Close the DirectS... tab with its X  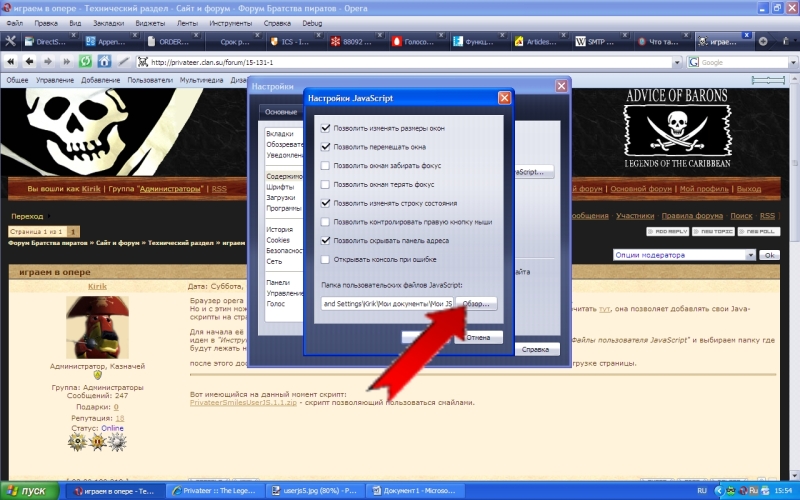pyautogui.click(x=73, y=35)
